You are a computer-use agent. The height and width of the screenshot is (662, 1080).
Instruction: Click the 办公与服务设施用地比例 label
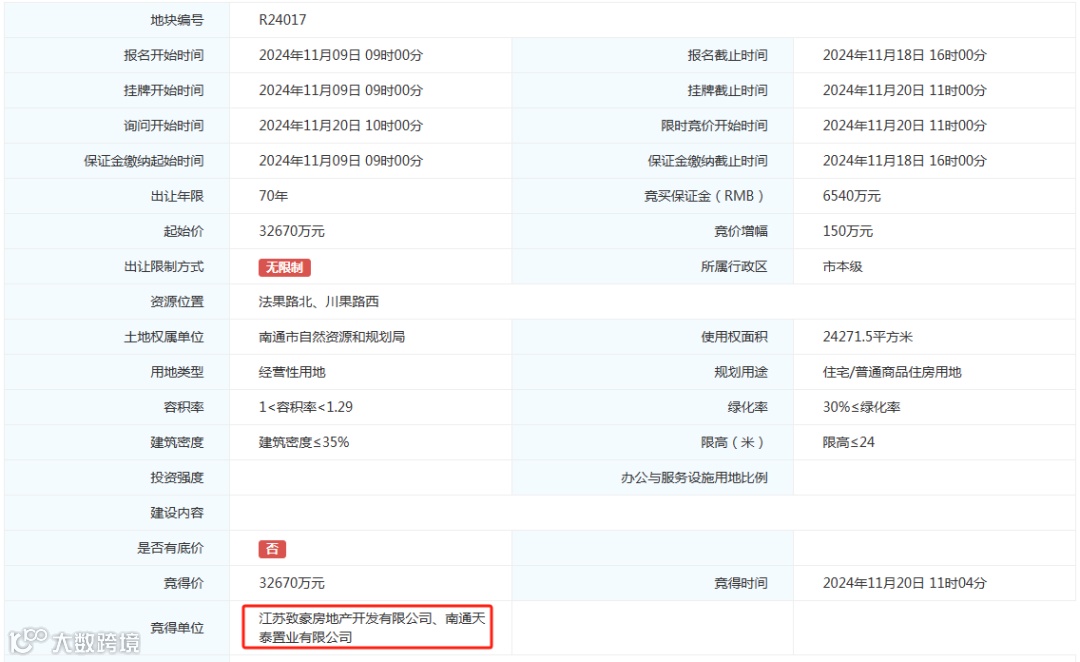point(694,477)
